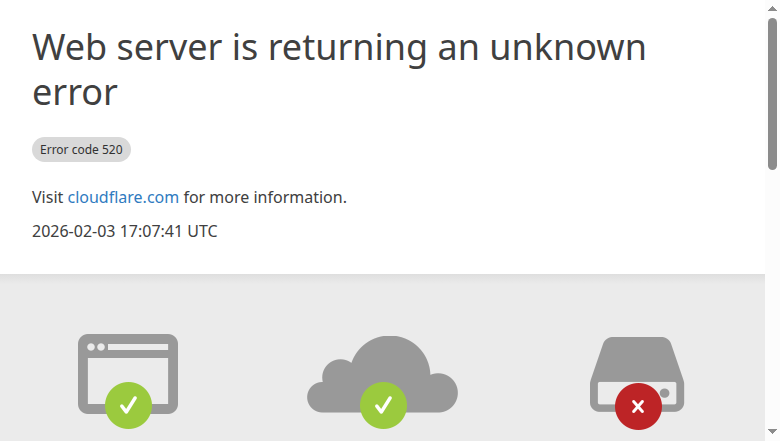The height and width of the screenshot is (441, 780).
Task: Click the Error code 520 badge
Action: click(81, 150)
